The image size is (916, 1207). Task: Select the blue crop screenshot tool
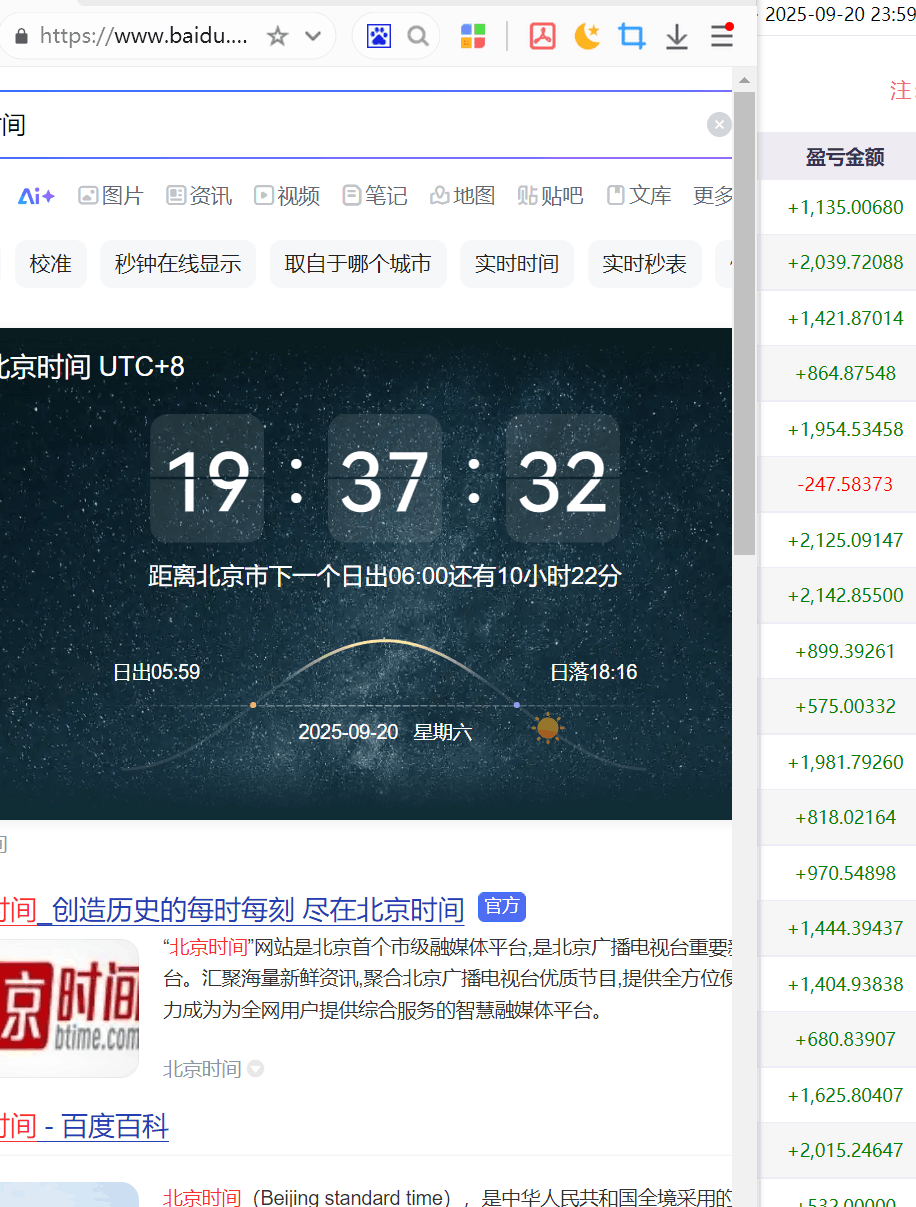632,37
